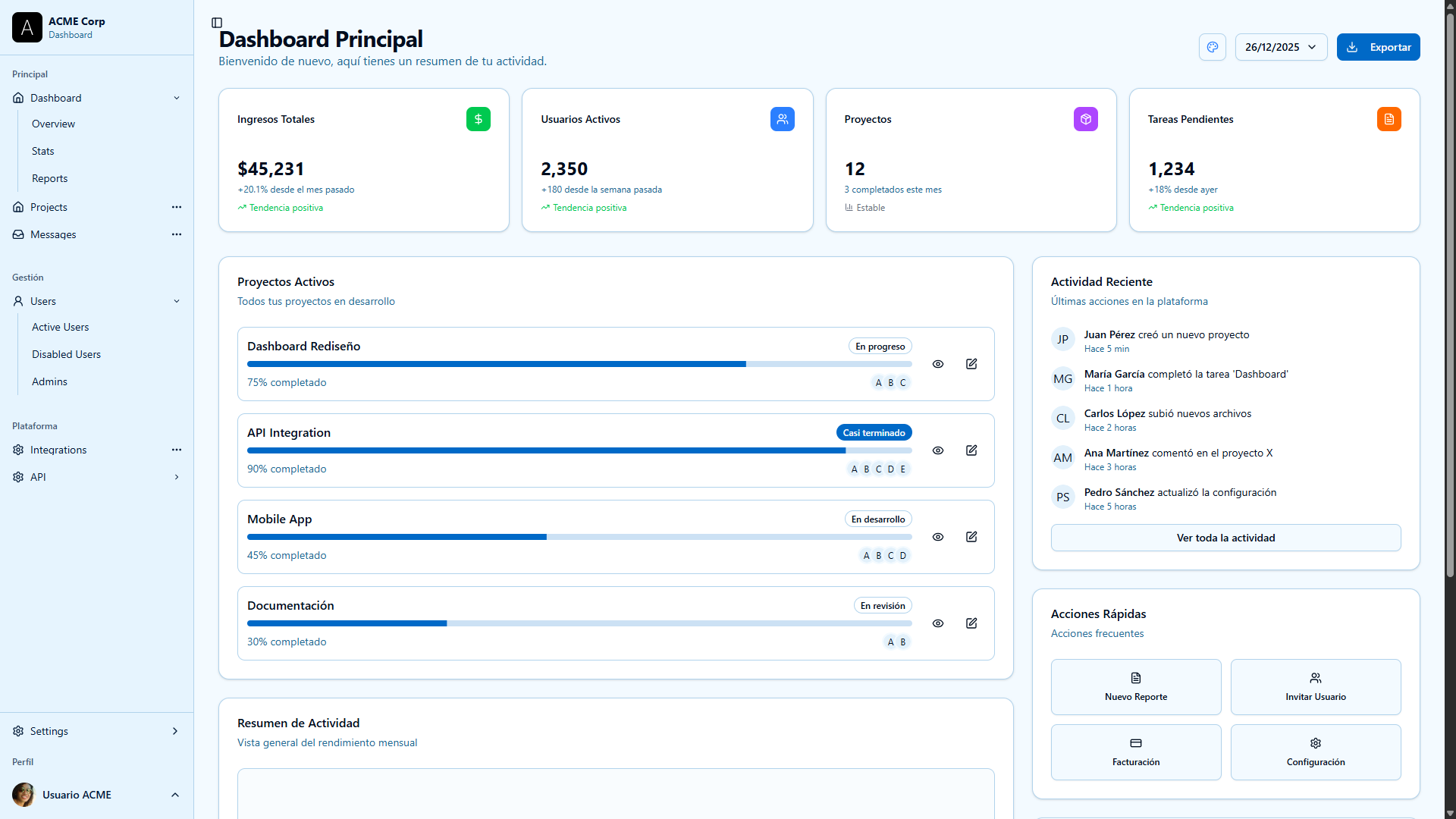Screen dimensions: 1456x819
Task: Open the Facturación quick action
Action: [1135, 752]
